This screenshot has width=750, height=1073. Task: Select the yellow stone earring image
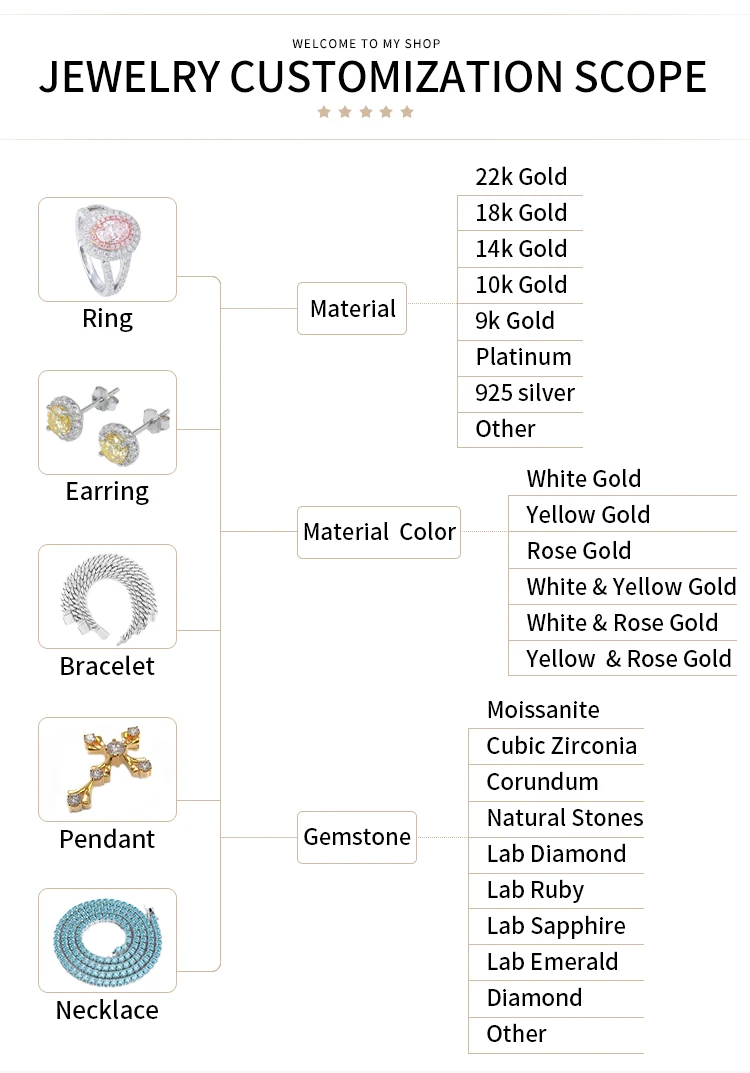[107, 422]
